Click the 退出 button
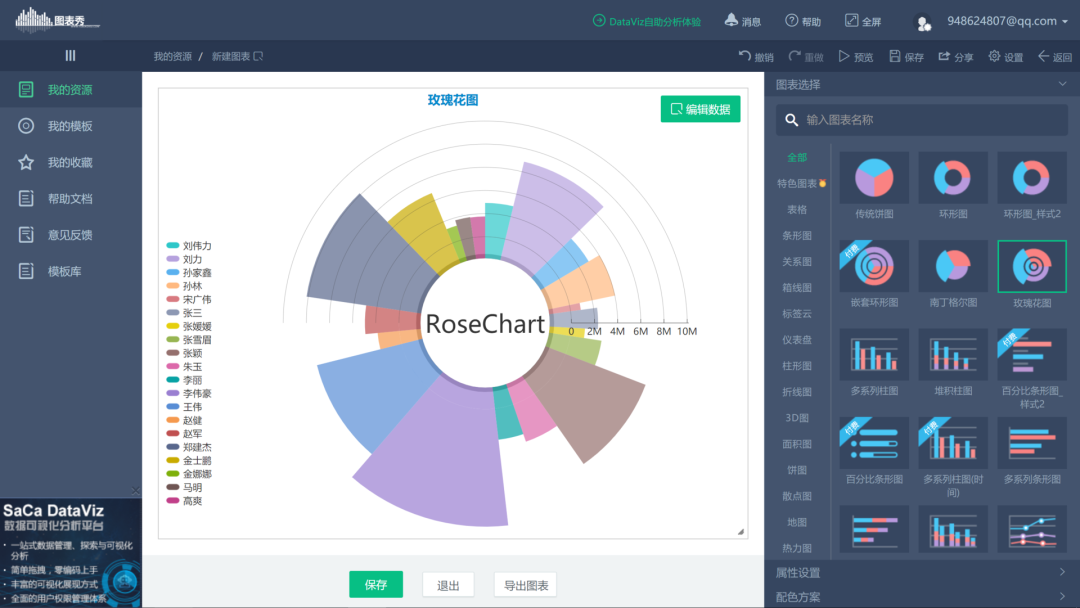This screenshot has height=608, width=1080. point(448,585)
